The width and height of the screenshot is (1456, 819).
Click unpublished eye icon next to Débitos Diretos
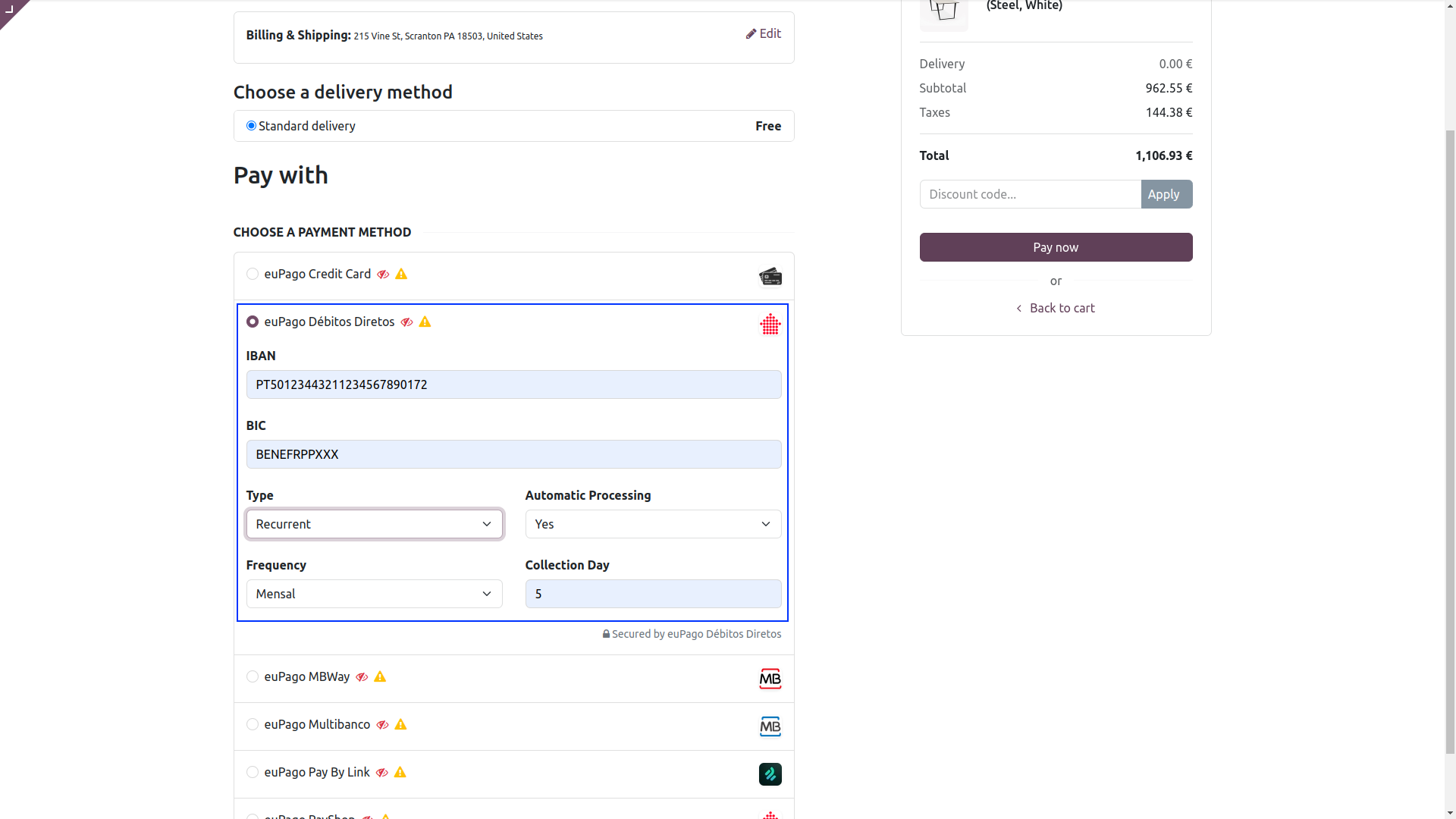pyautogui.click(x=406, y=322)
